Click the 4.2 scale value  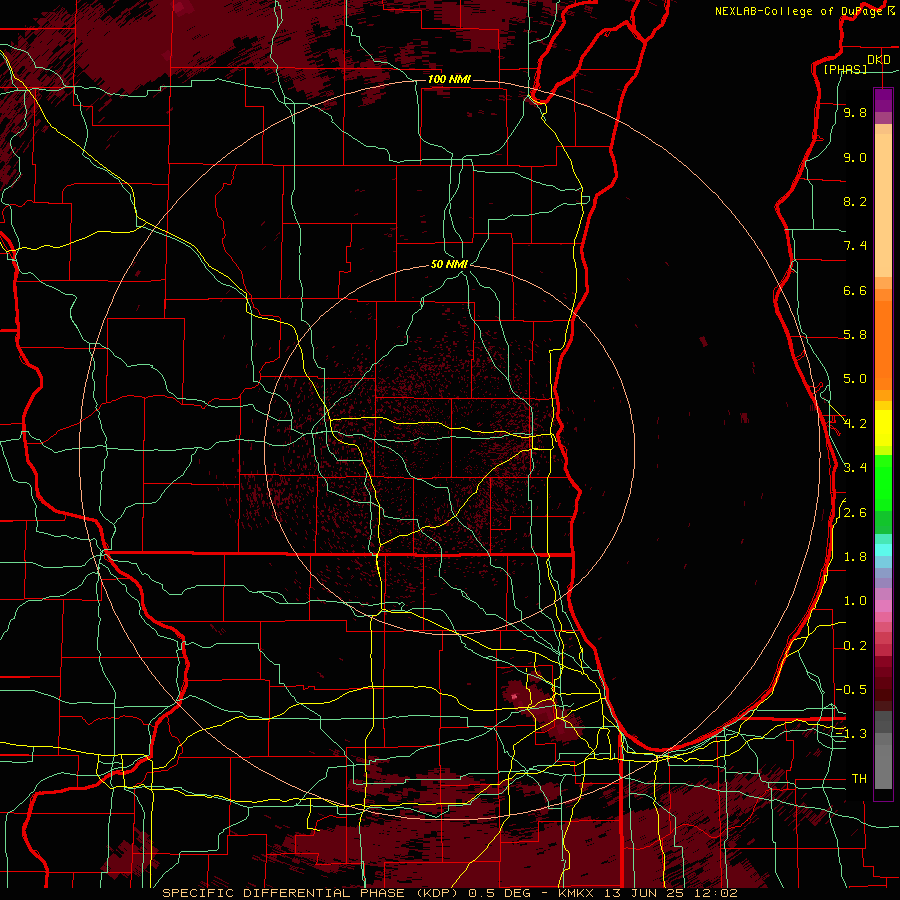pyautogui.click(x=855, y=424)
